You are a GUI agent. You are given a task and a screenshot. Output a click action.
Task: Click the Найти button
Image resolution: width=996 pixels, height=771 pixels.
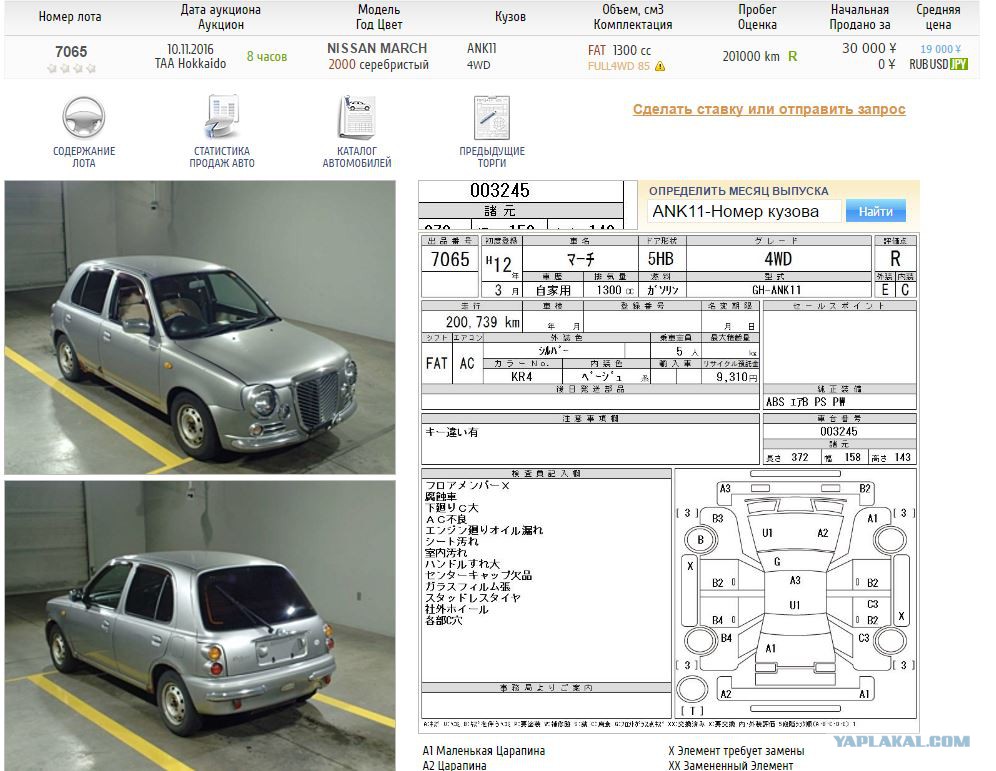point(875,211)
